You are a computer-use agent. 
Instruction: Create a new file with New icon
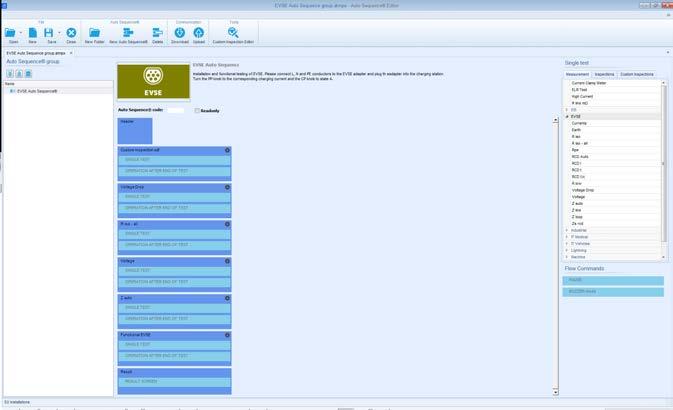tap(32, 33)
